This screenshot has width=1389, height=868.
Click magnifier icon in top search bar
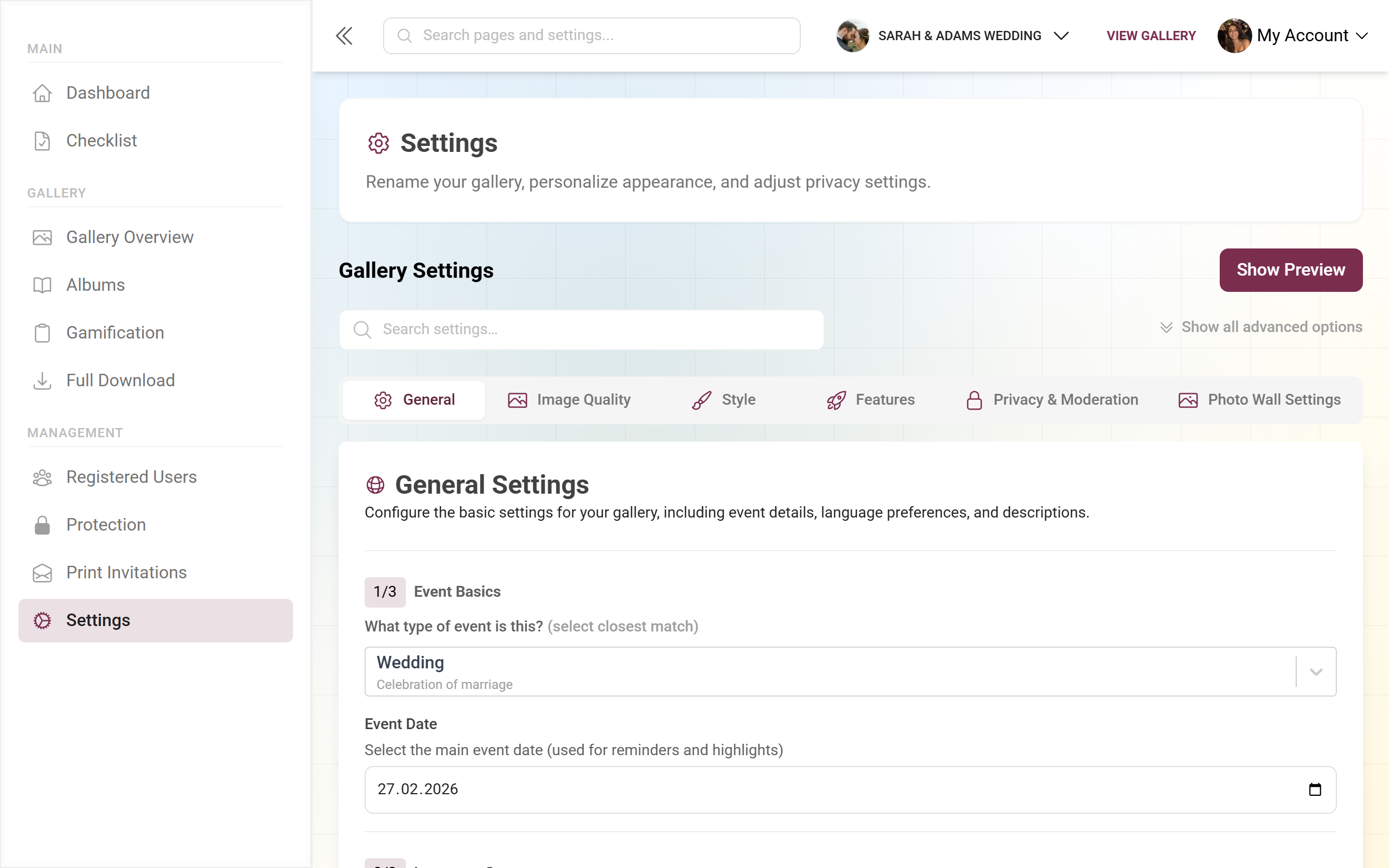[x=404, y=36]
